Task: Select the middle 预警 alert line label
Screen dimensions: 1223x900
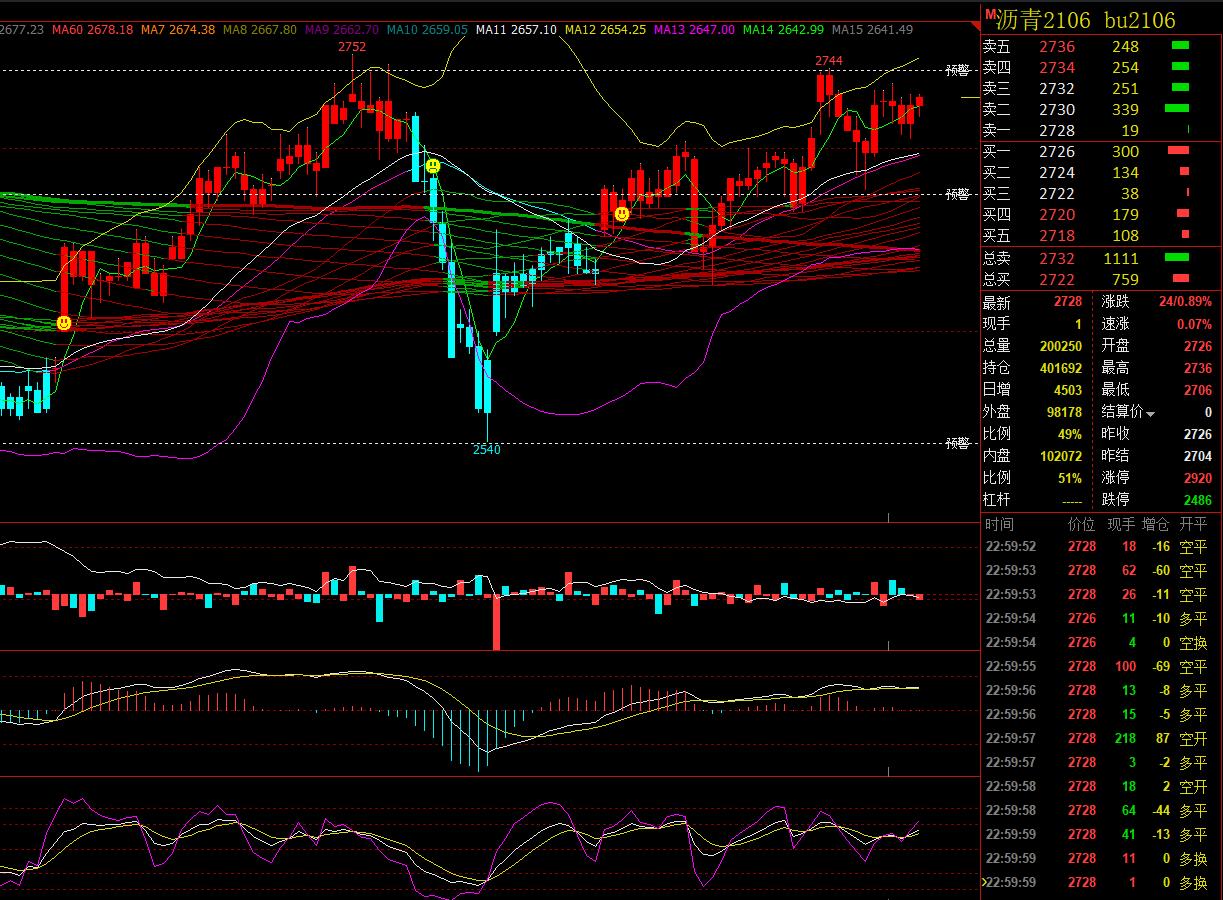Action: [x=957, y=194]
